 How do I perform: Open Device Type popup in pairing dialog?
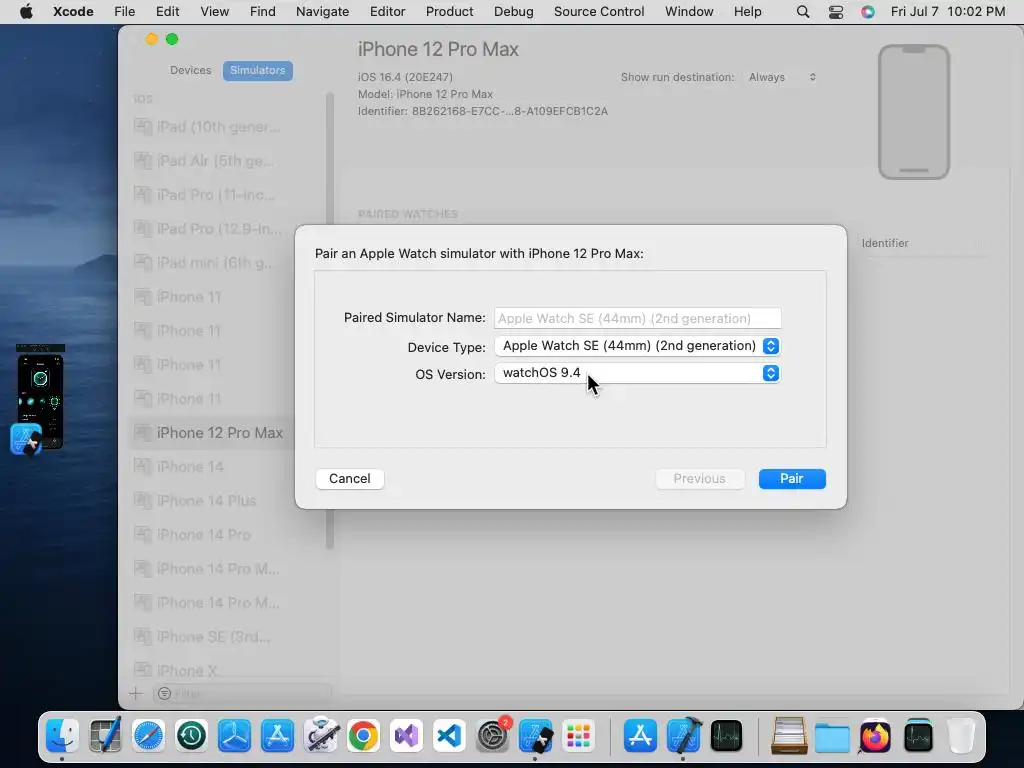(637, 346)
